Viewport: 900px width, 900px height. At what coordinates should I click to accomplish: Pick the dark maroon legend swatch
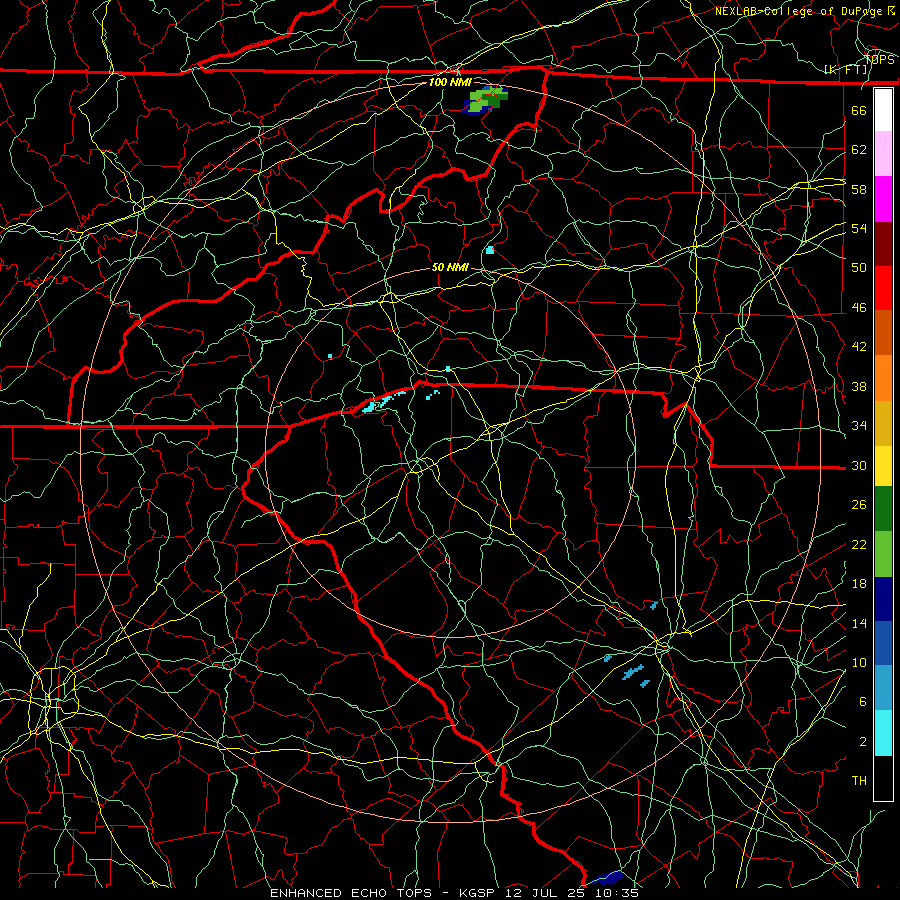tap(883, 244)
